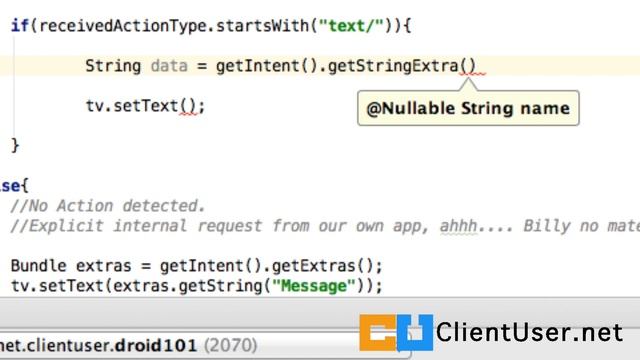Click the //No Action detected comment

pos(108,206)
